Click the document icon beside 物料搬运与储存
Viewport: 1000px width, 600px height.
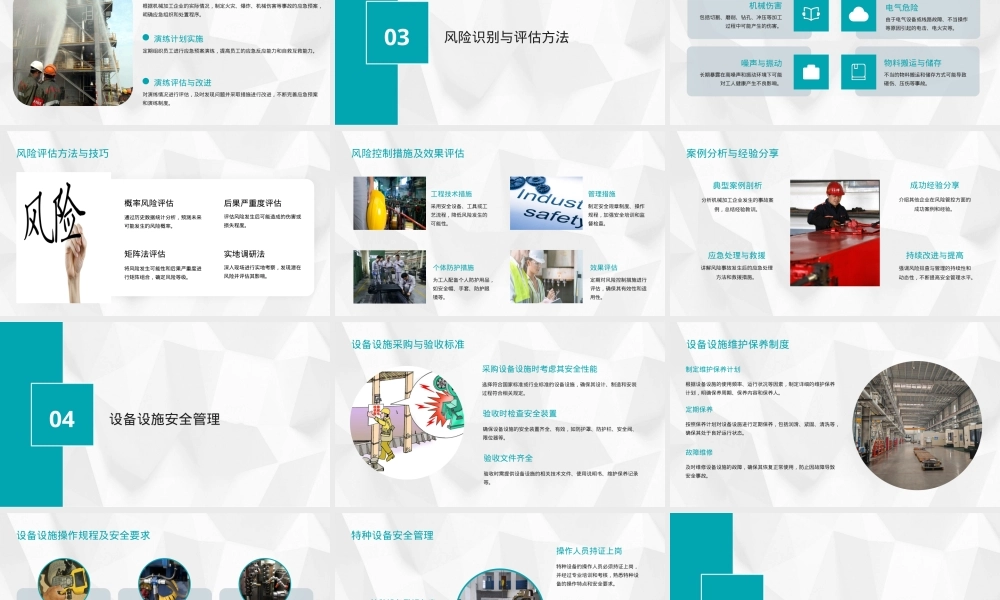[858, 71]
